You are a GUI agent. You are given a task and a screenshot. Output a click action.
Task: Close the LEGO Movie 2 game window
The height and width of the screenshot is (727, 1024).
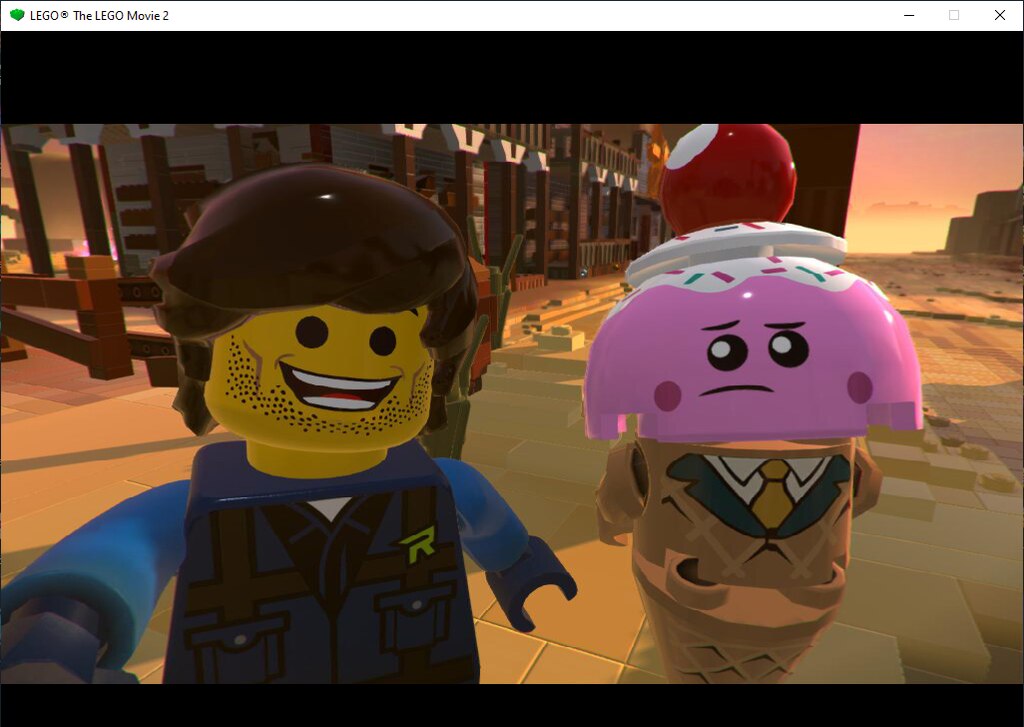pos(999,15)
